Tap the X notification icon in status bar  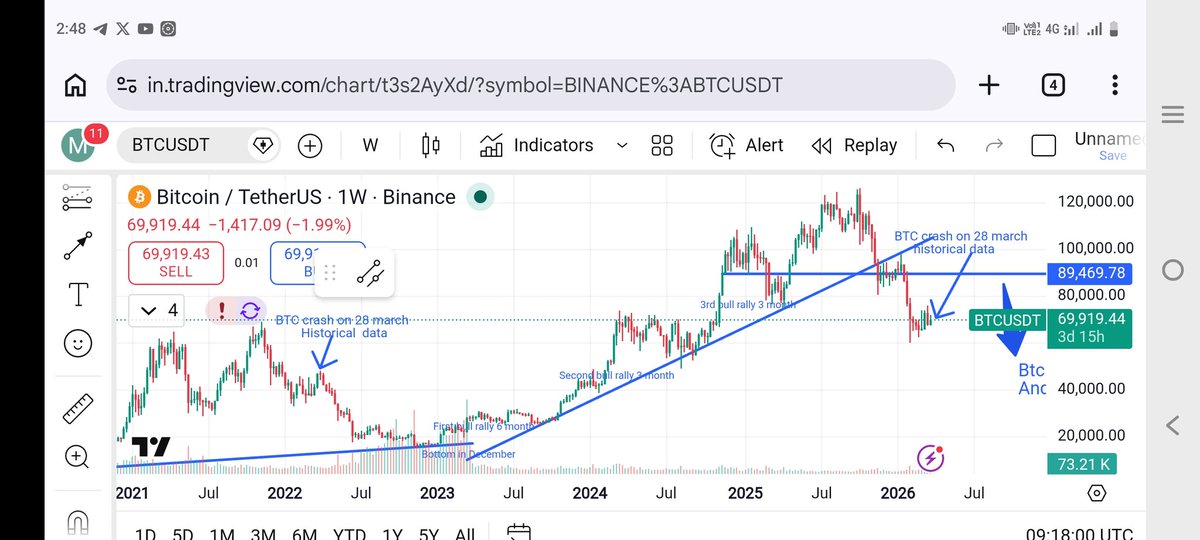coord(123,29)
